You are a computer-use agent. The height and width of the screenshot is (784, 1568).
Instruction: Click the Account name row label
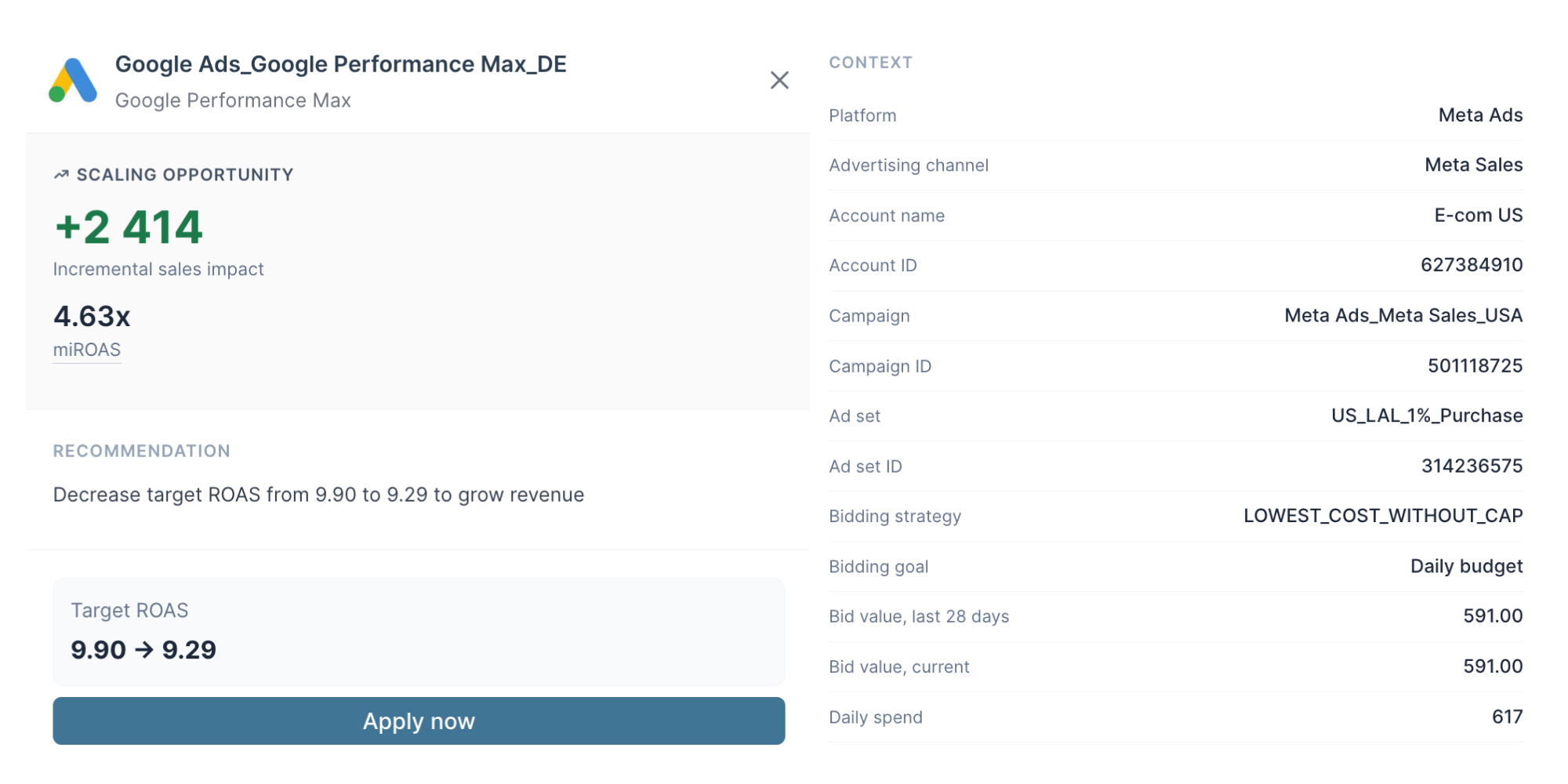click(x=887, y=216)
